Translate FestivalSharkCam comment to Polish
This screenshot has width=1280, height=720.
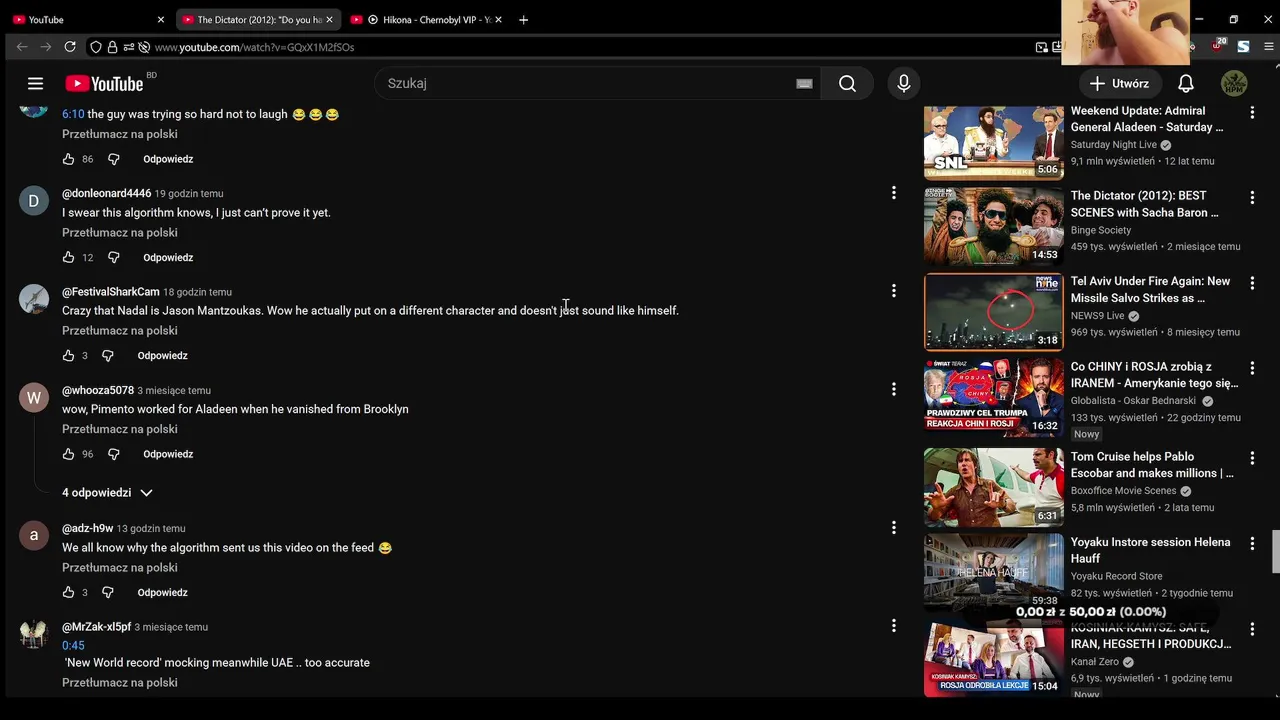[120, 331]
